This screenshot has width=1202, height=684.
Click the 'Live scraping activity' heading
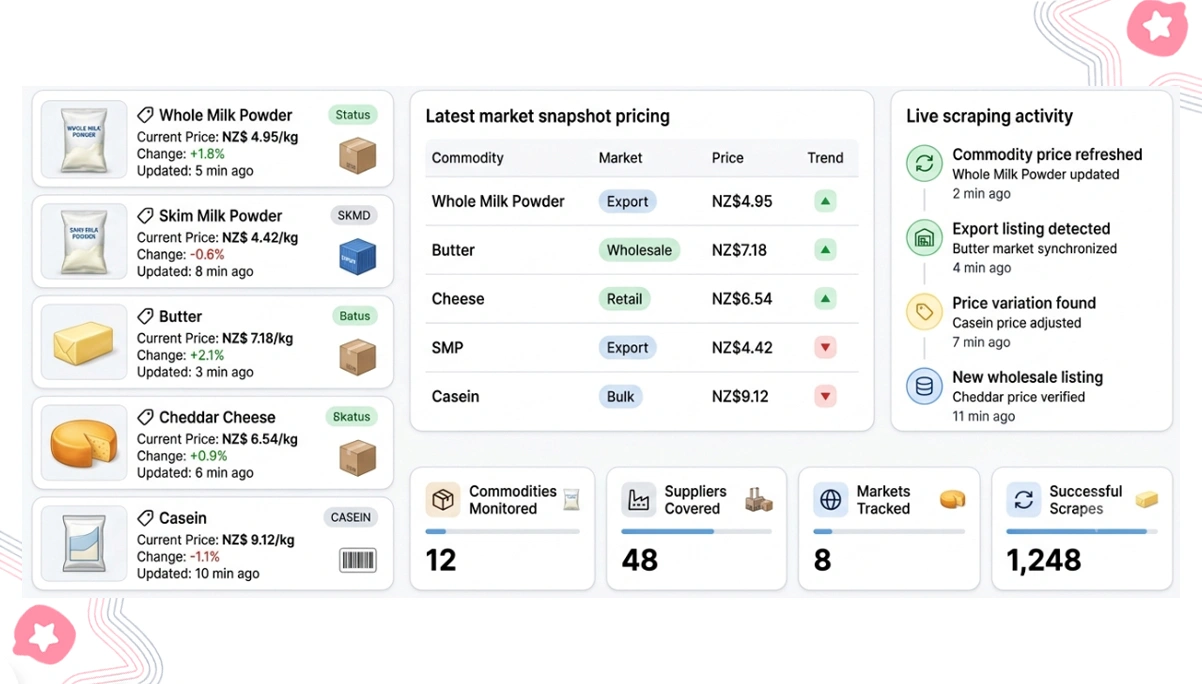coord(989,116)
